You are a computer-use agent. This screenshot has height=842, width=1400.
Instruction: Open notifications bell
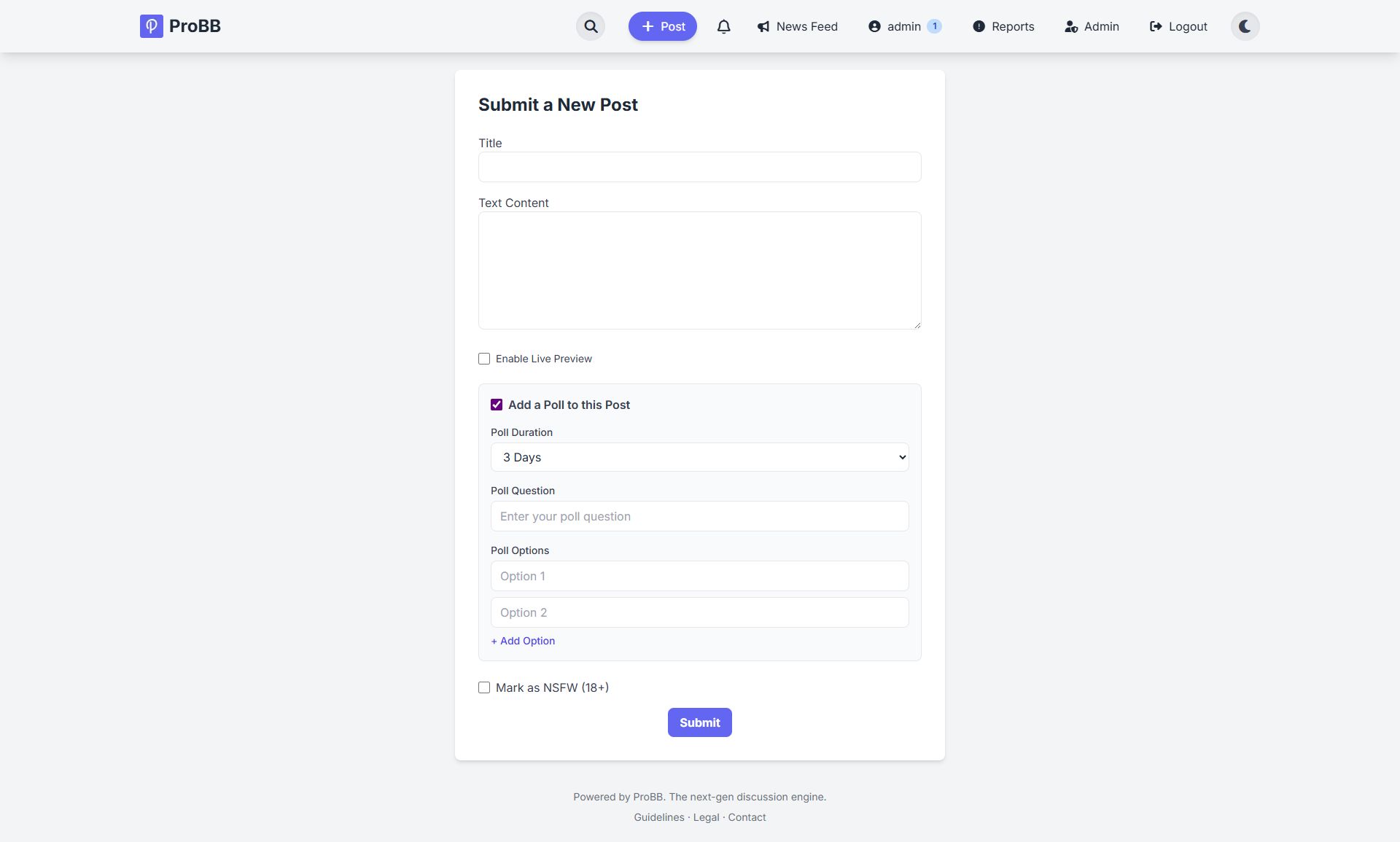click(x=723, y=26)
